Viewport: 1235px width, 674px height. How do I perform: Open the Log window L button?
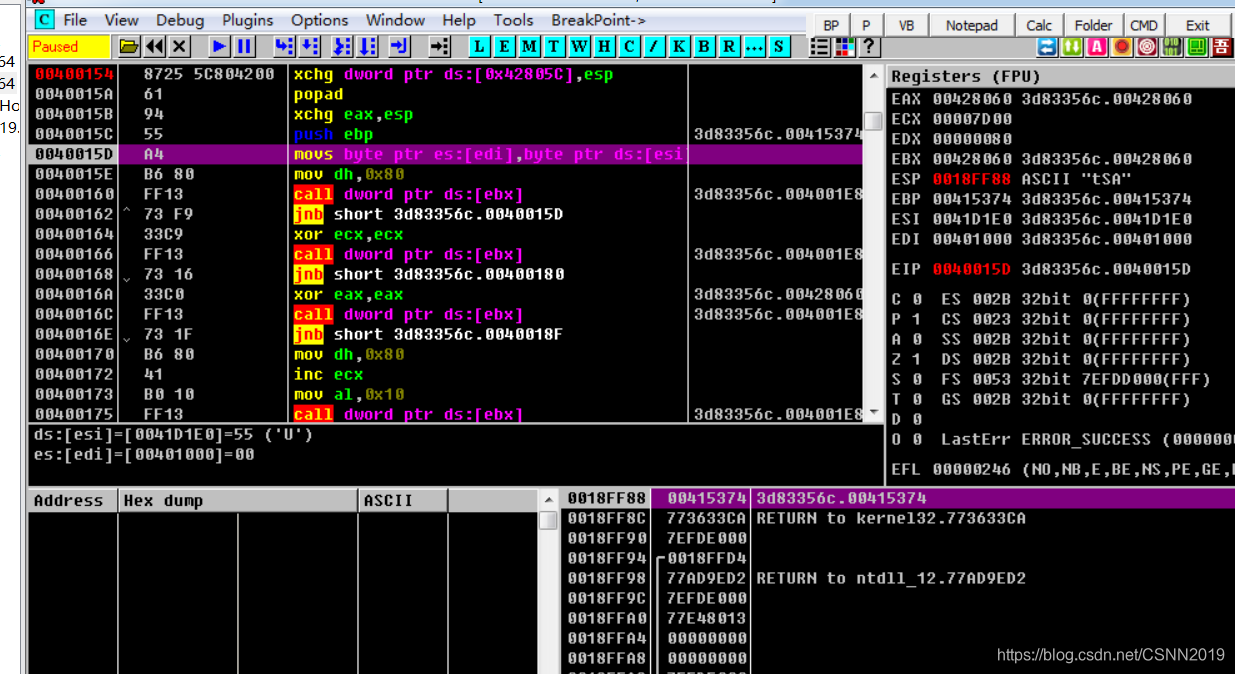[480, 46]
